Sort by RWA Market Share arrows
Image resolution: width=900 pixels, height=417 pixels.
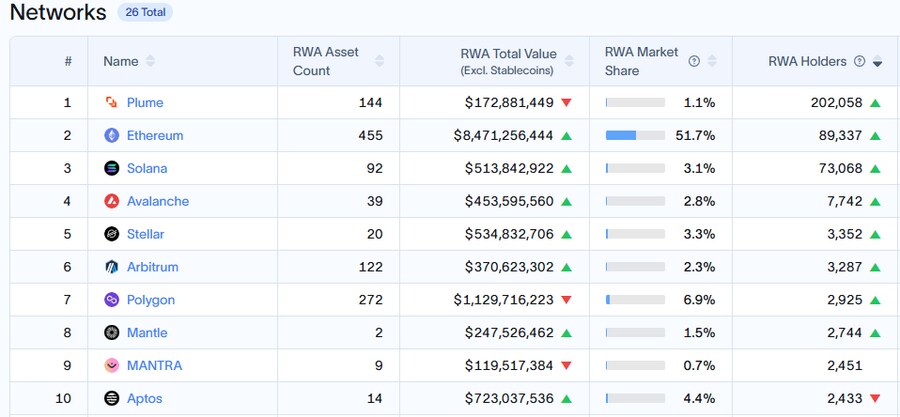click(x=713, y=61)
